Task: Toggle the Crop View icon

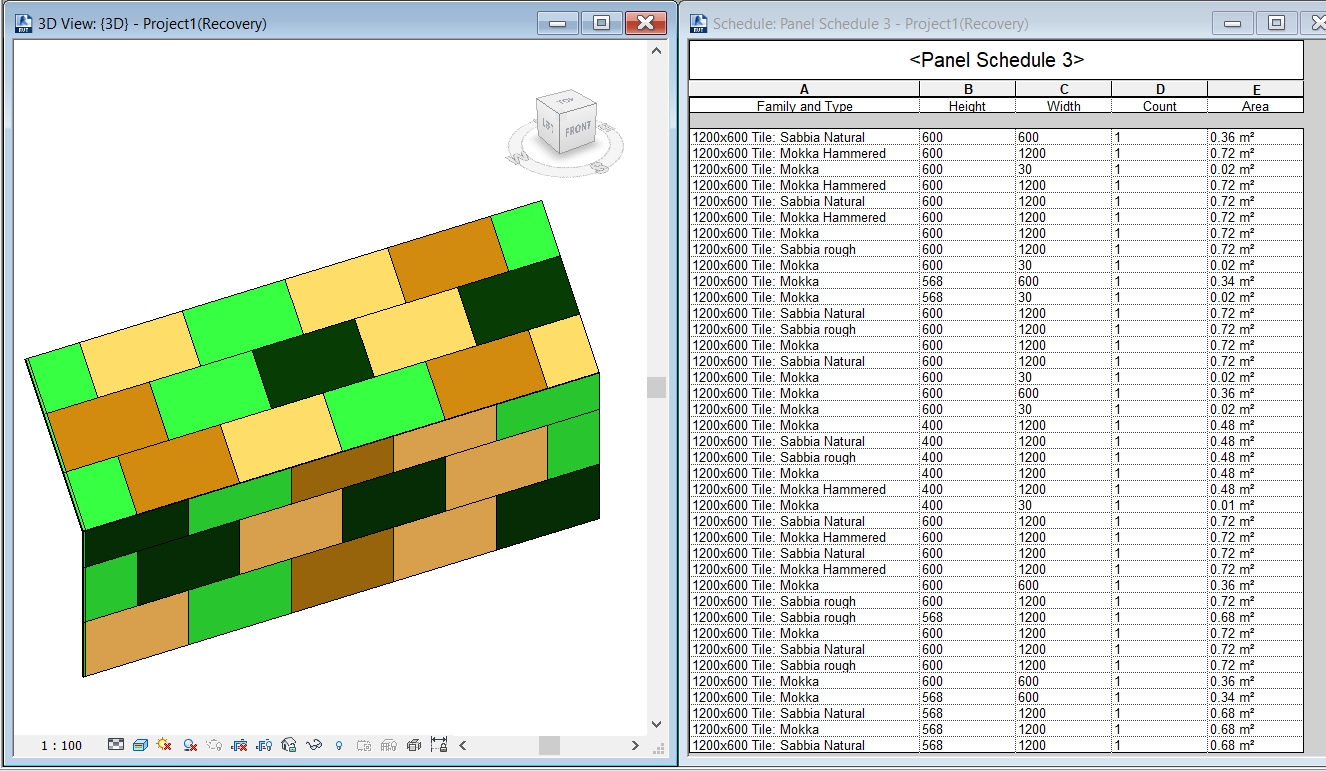Action: [240, 745]
